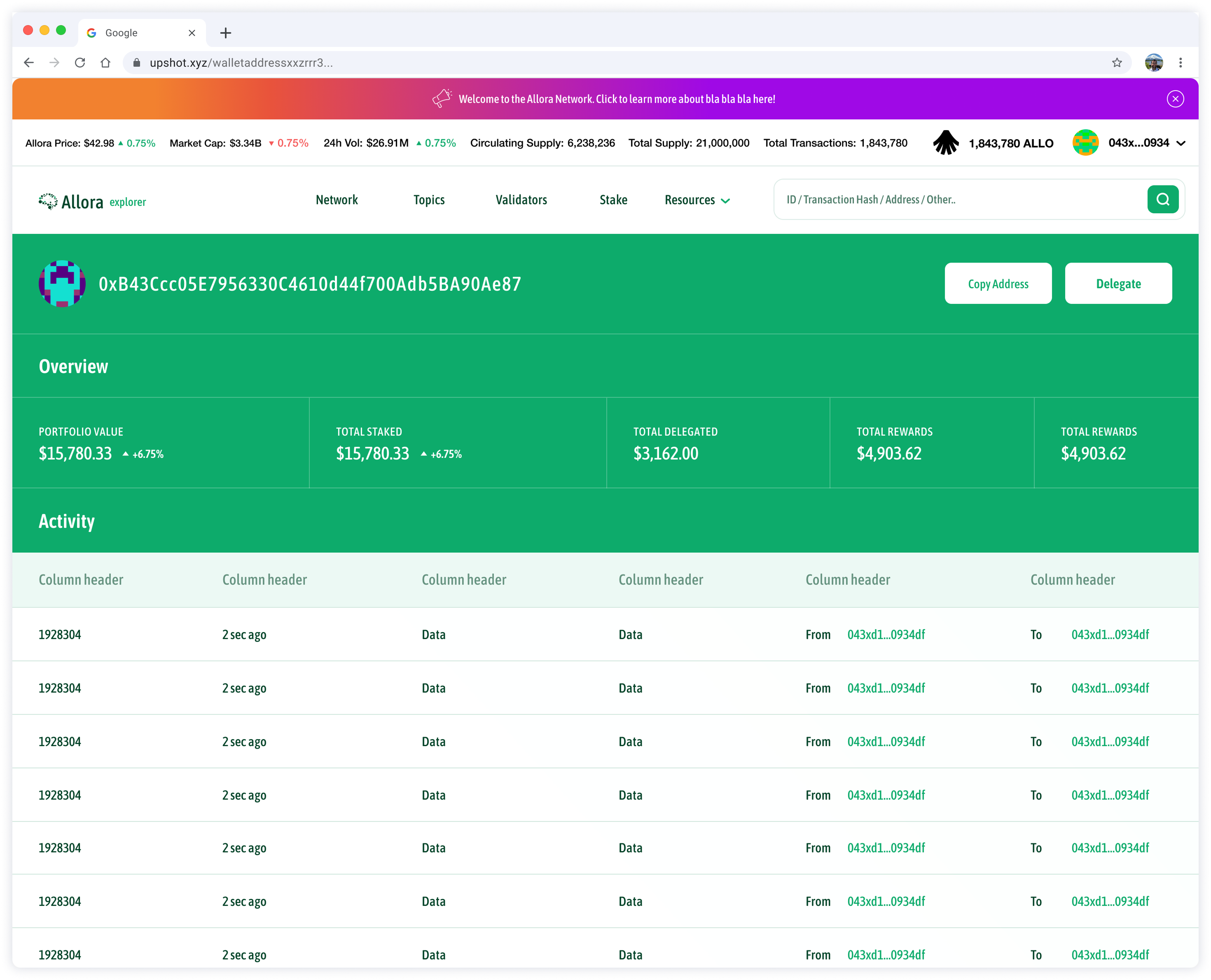Click the Allora explorer logo

tap(92, 201)
